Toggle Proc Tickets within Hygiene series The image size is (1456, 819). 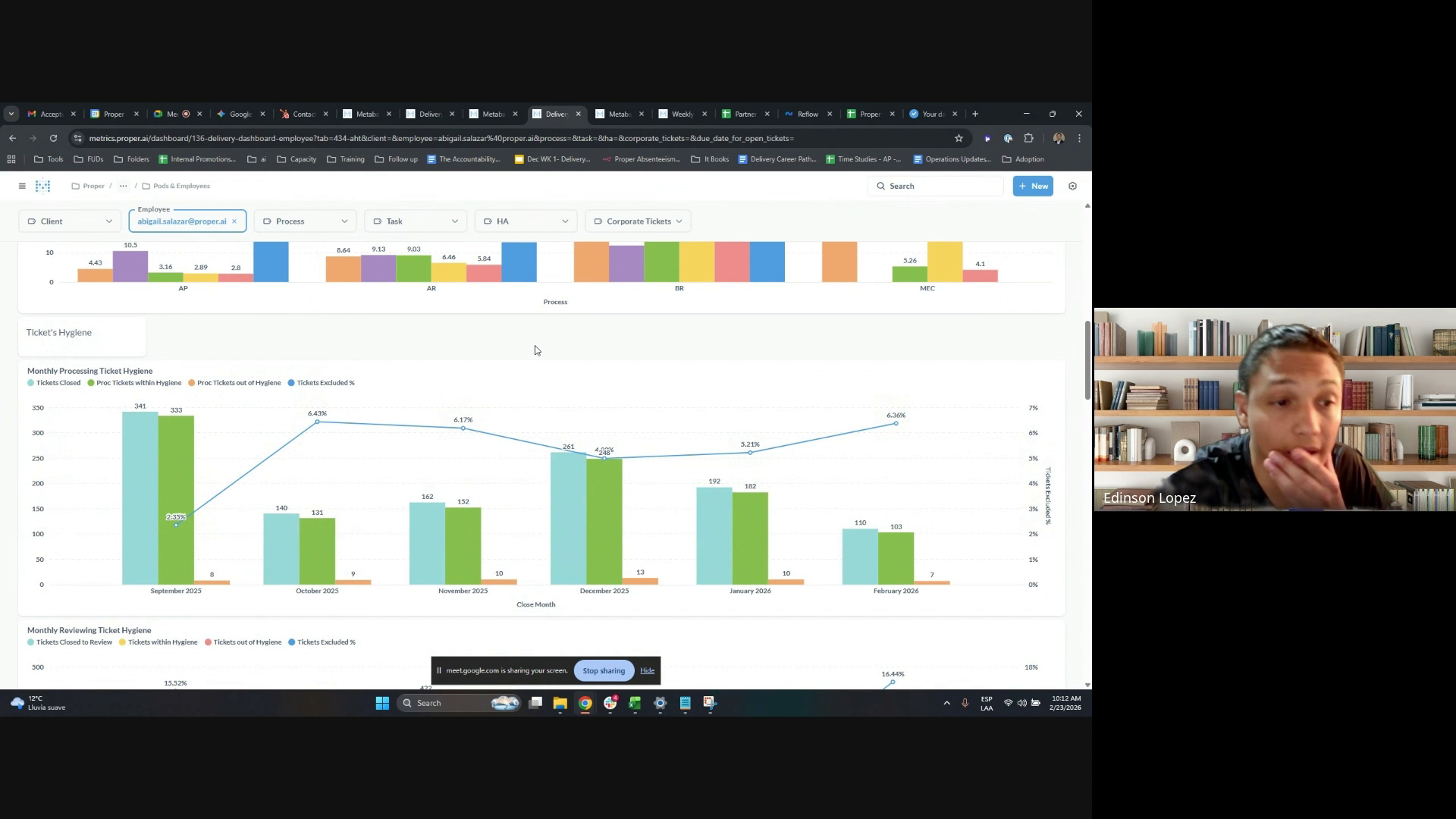[x=138, y=383]
